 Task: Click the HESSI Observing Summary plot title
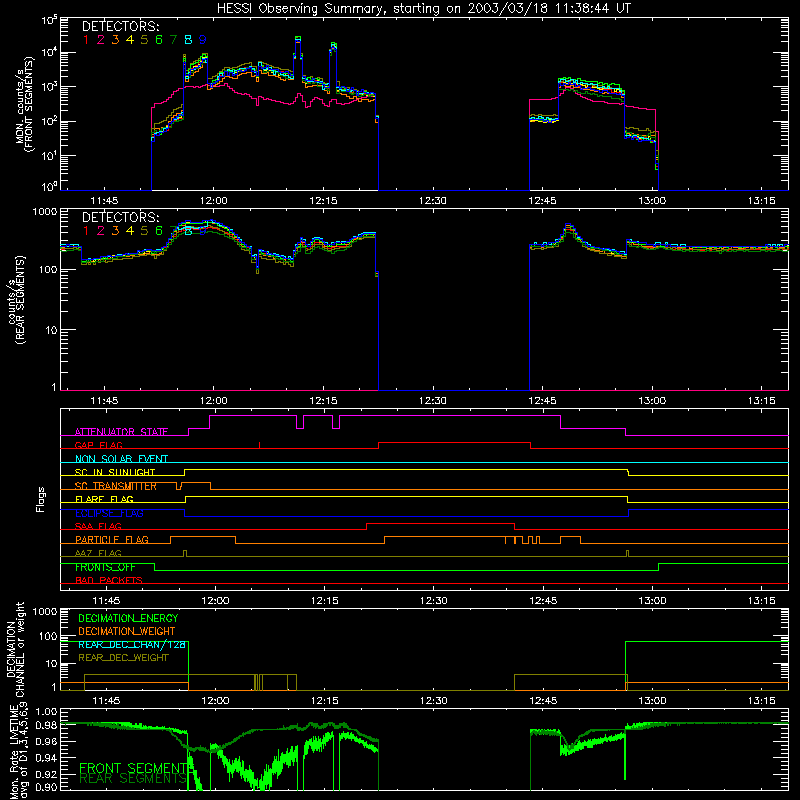423,9
